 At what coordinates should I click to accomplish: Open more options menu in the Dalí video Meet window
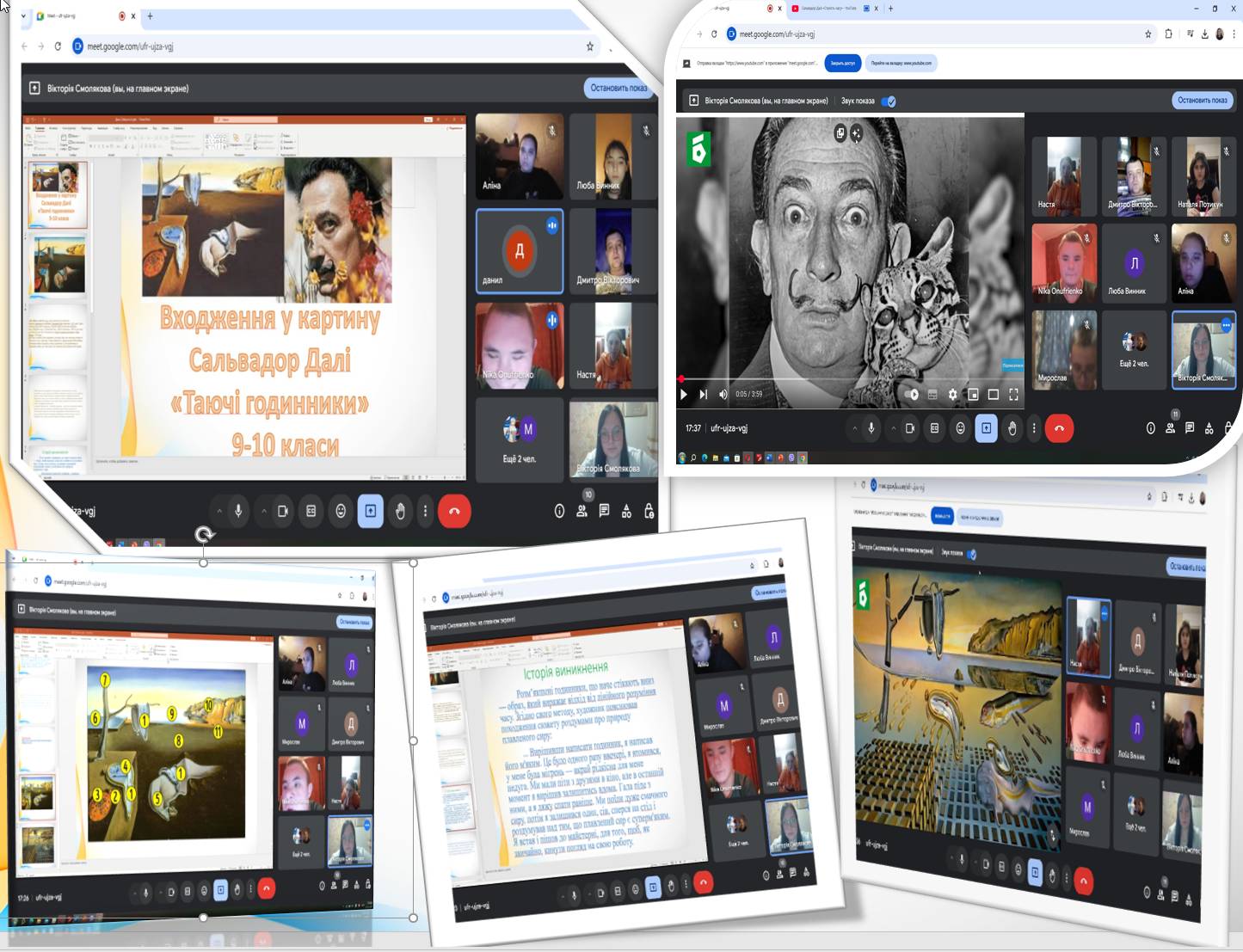pyautogui.click(x=1034, y=428)
